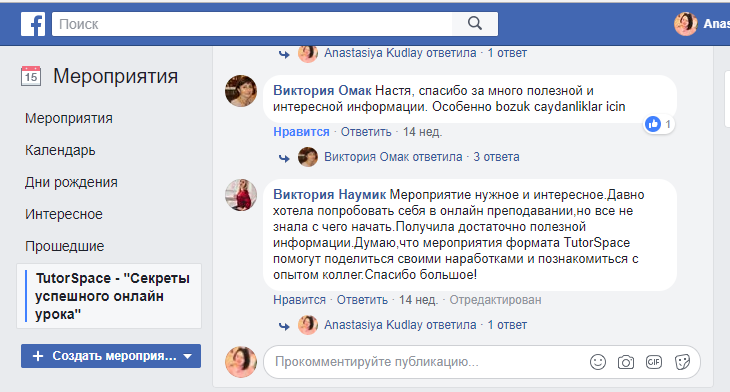Image resolution: width=730 pixels, height=392 pixels.
Task: Insert a GIF using the GIF icon
Action: coord(654,362)
